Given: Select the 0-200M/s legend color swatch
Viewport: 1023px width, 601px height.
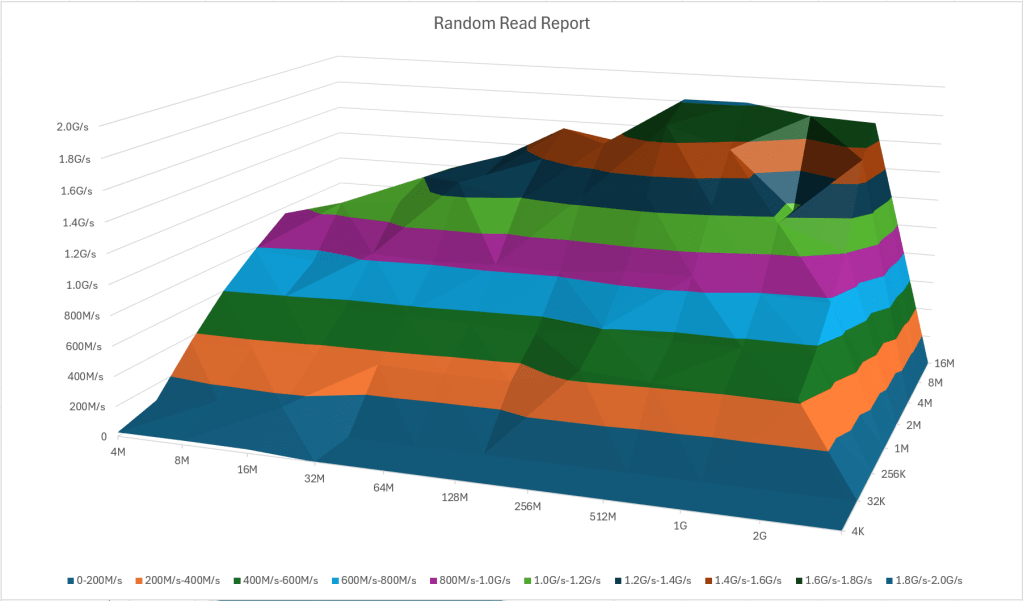Looking at the screenshot, I should 70,580.
